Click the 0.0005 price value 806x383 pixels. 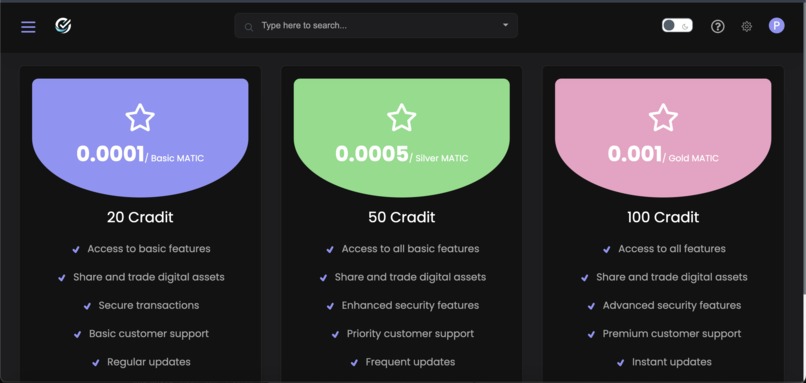pos(372,154)
